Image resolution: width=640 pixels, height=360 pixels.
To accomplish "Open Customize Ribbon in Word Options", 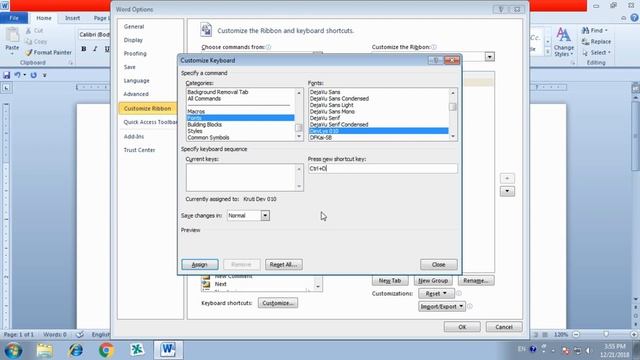I will point(148,108).
